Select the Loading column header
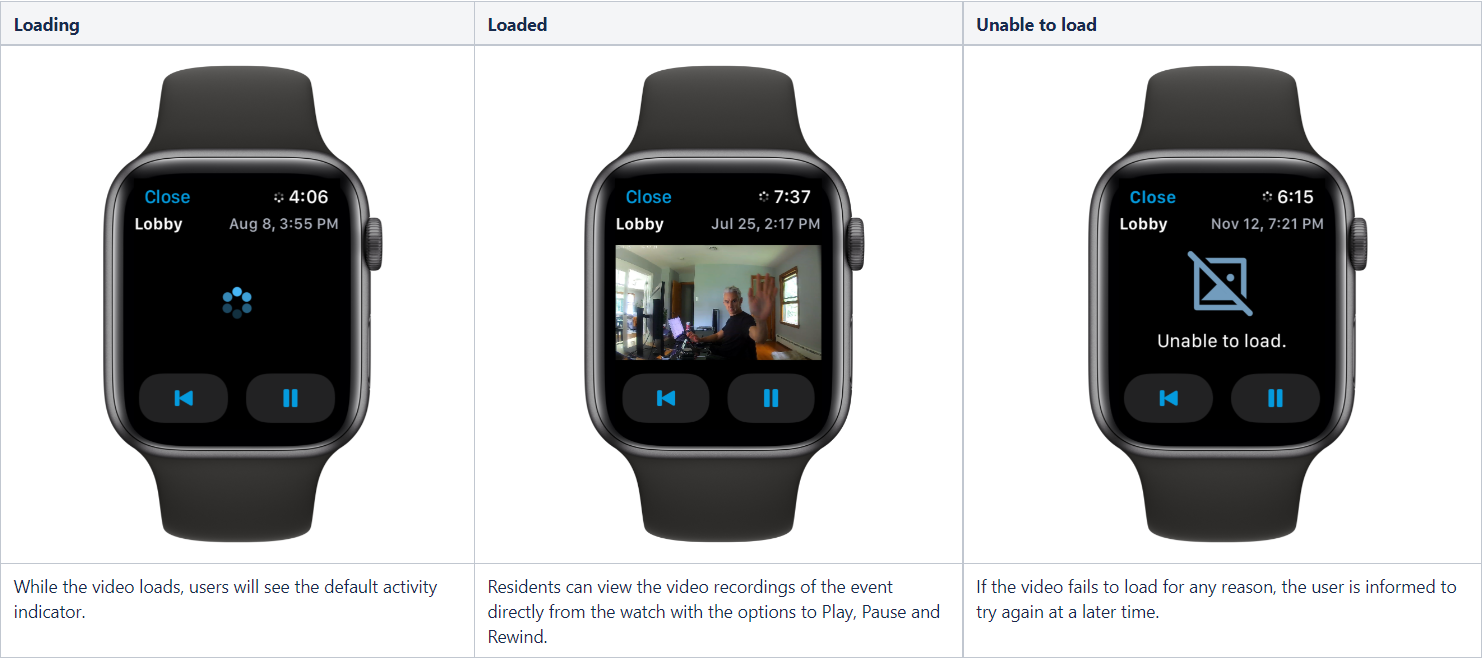Image resolution: width=1482 pixels, height=658 pixels. pyautogui.click(x=46, y=25)
